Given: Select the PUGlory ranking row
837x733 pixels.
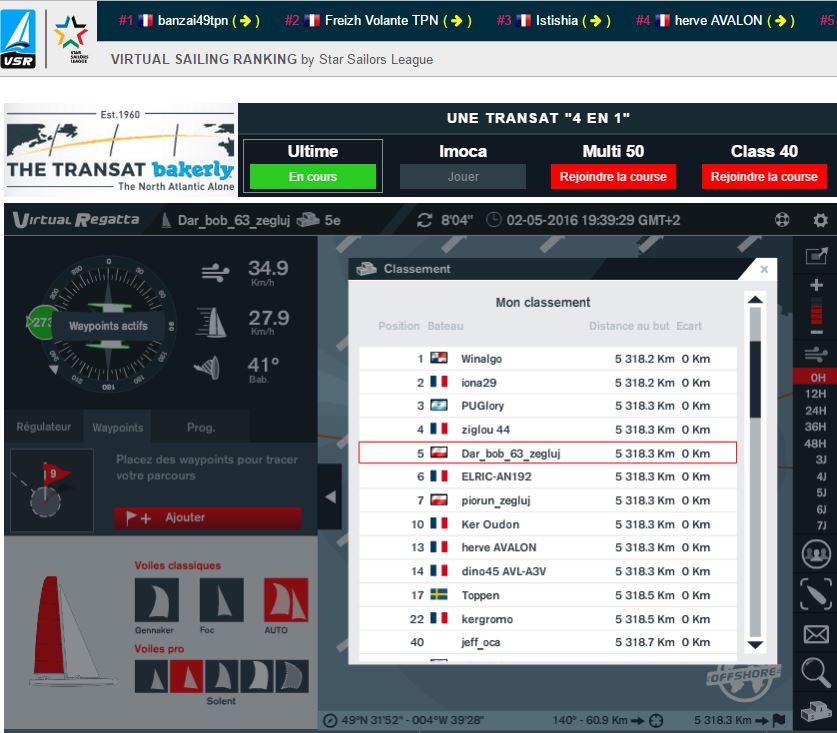Looking at the screenshot, I should click(x=548, y=406).
